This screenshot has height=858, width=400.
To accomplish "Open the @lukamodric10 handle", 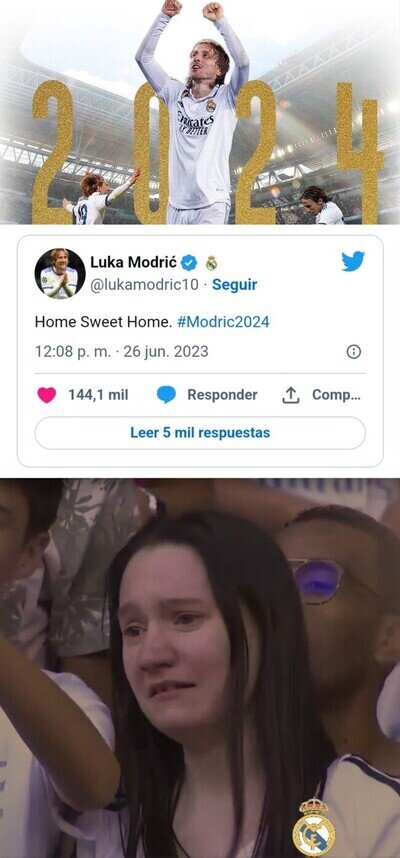I will 144,285.
